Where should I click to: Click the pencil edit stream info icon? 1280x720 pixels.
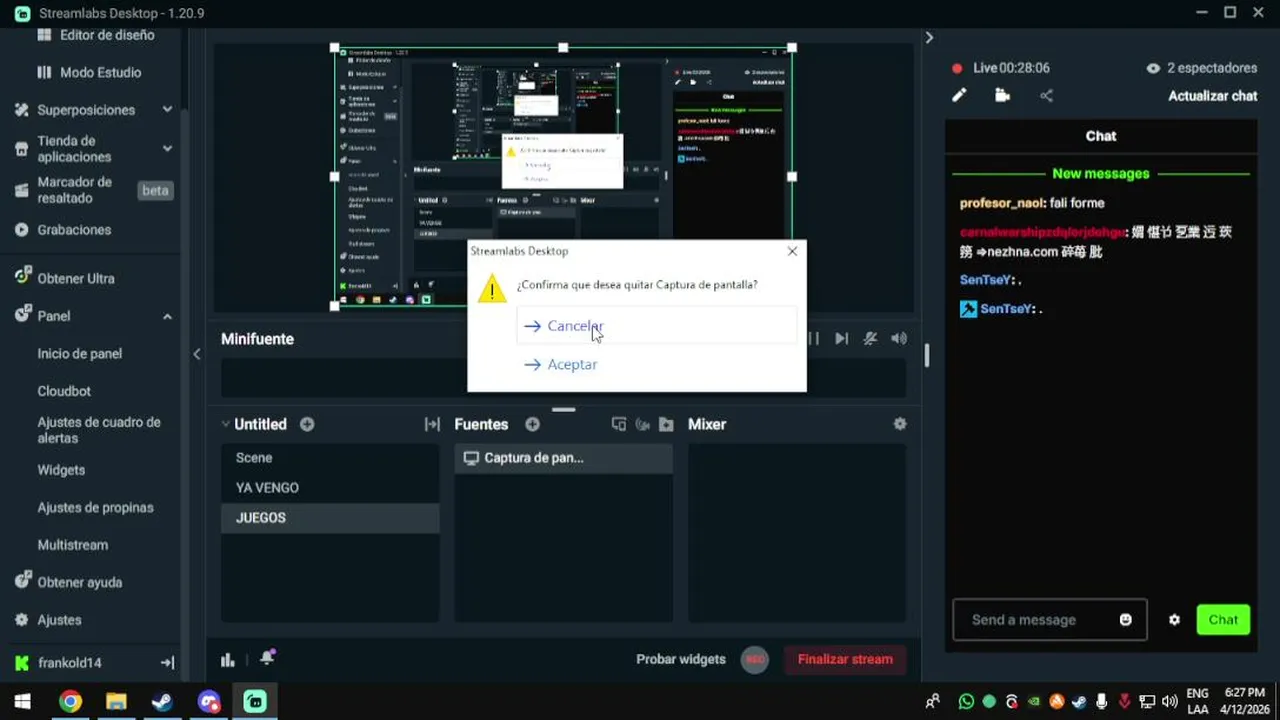(959, 96)
